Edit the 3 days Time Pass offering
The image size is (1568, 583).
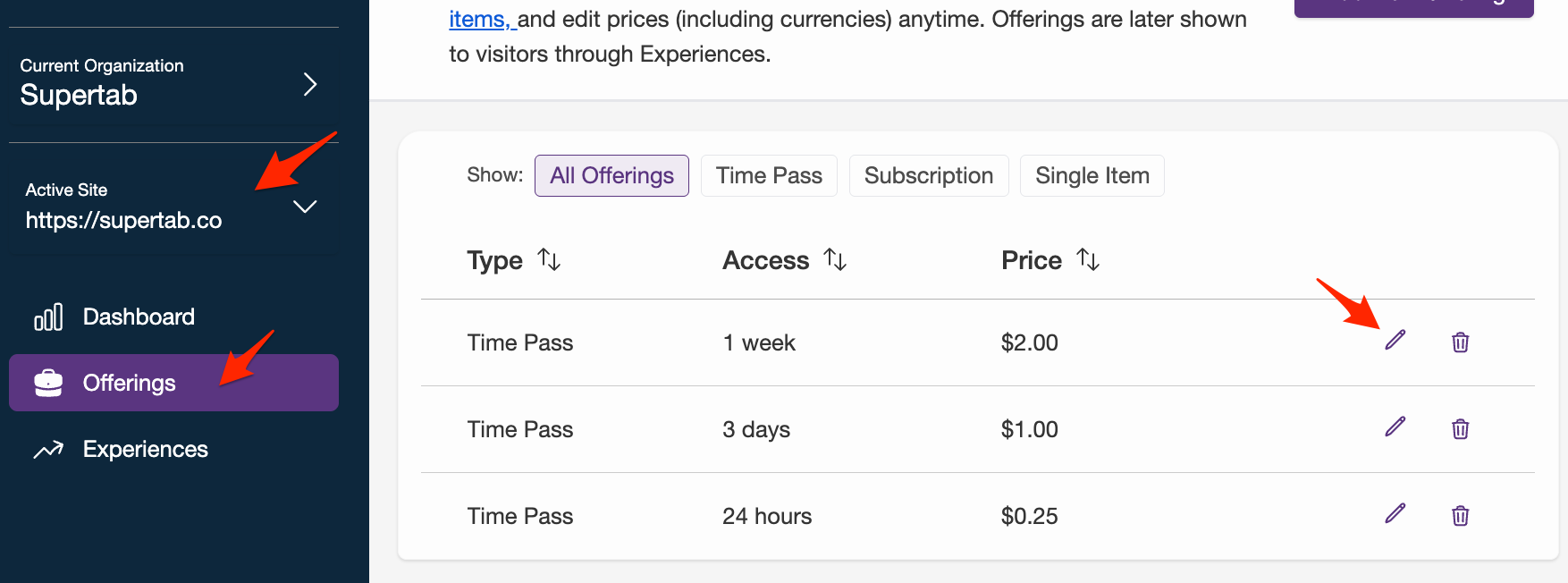1395,427
